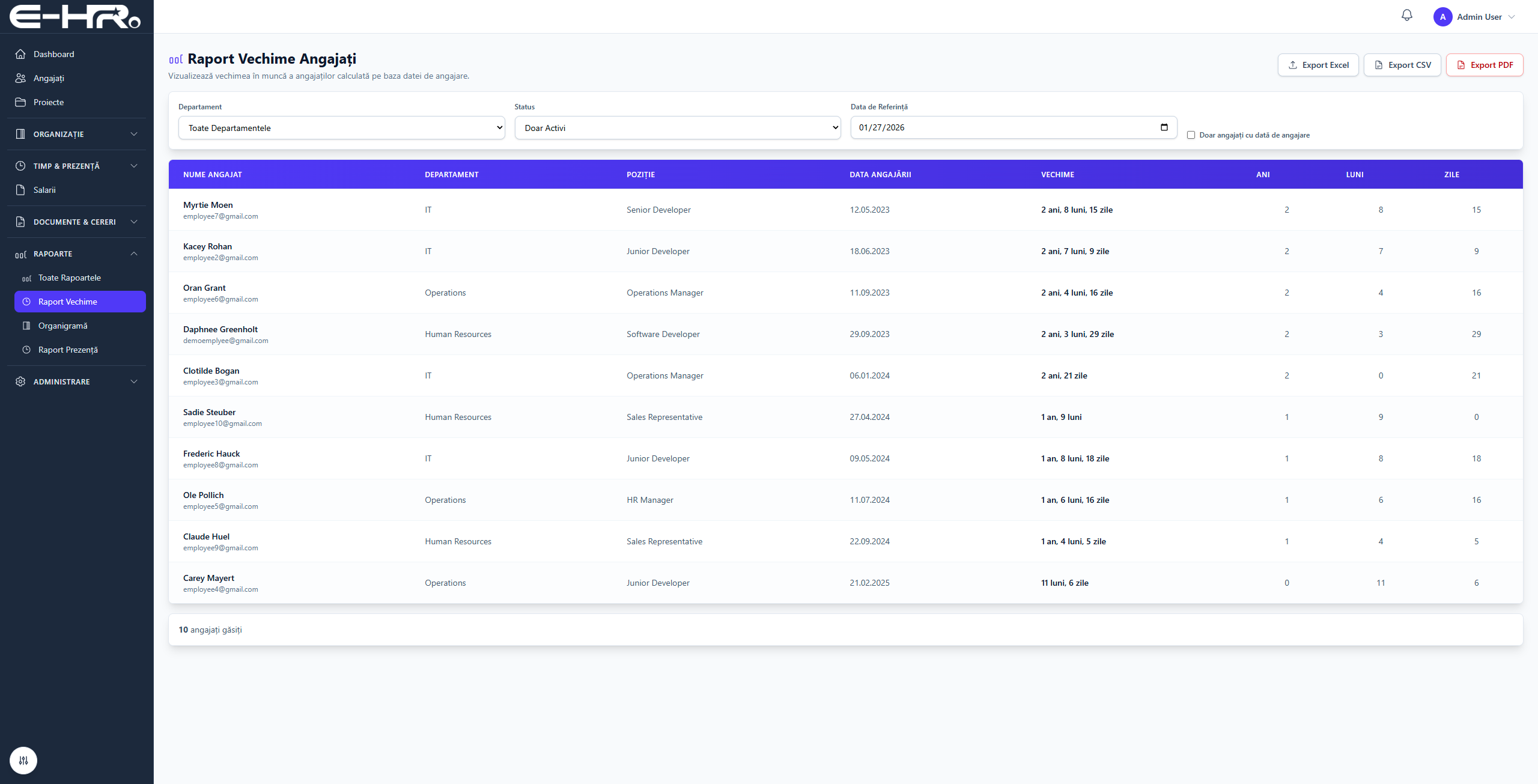Screen dimensions: 1538x784
Task: Open the Departament dropdown
Action: 341,128
